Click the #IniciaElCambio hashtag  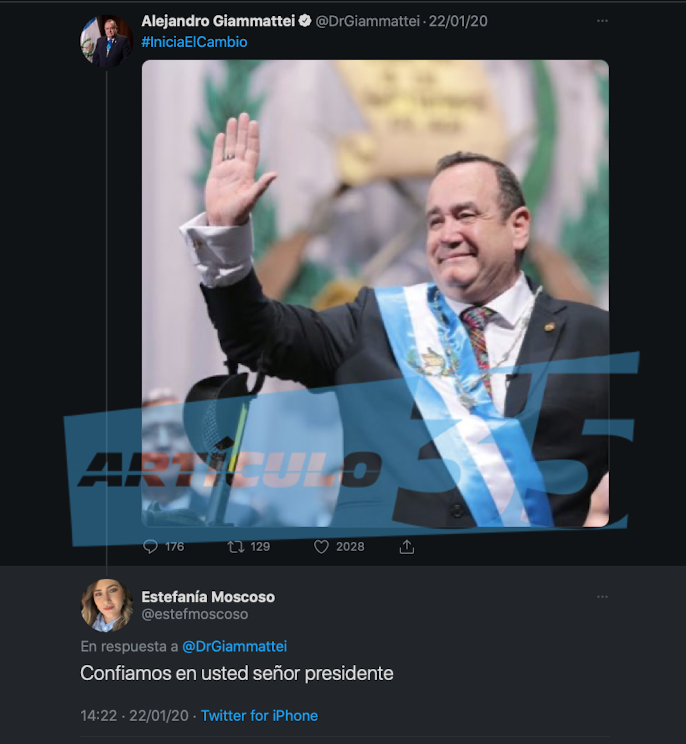tap(195, 42)
